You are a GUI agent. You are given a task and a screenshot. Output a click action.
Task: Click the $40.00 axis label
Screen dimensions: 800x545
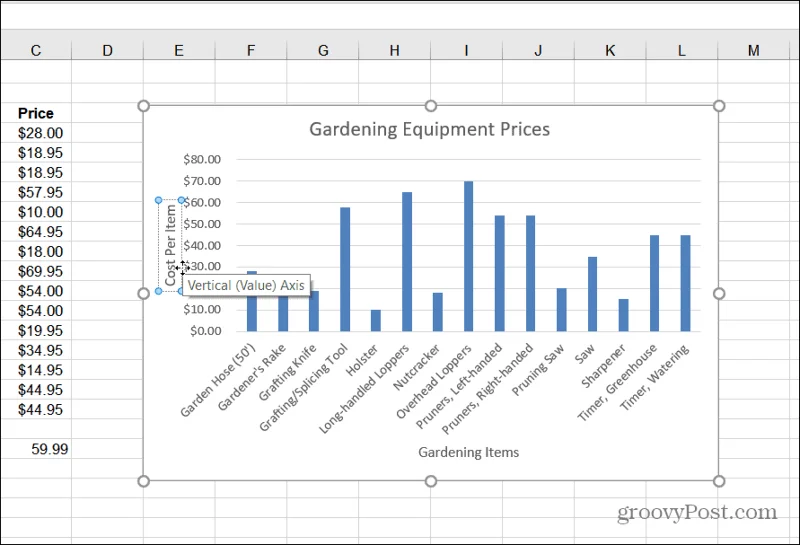coord(202,245)
